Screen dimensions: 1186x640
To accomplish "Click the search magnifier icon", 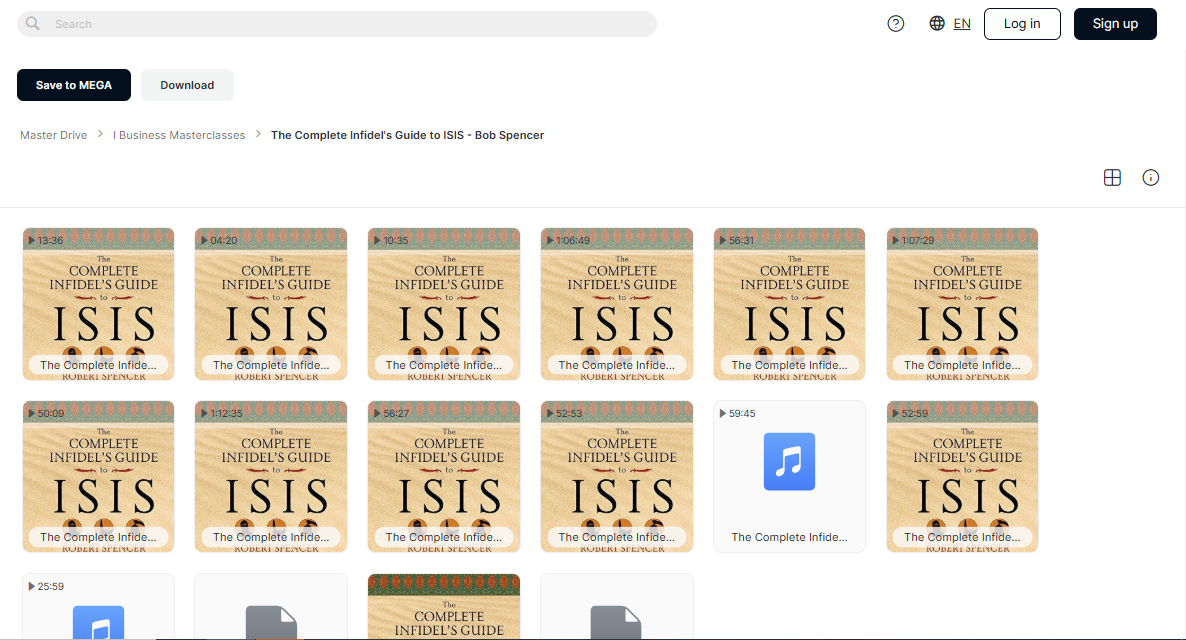I will click(33, 23).
